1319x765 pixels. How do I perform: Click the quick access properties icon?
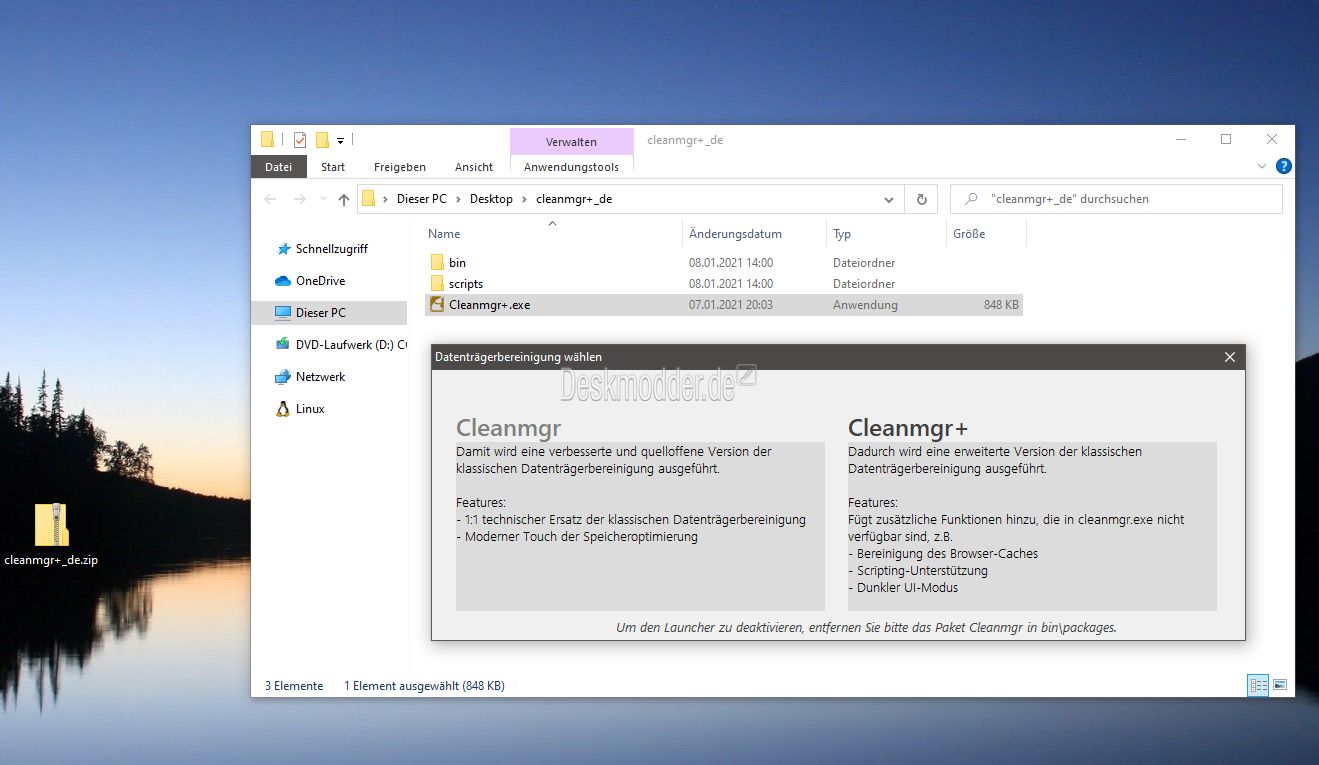(300, 140)
